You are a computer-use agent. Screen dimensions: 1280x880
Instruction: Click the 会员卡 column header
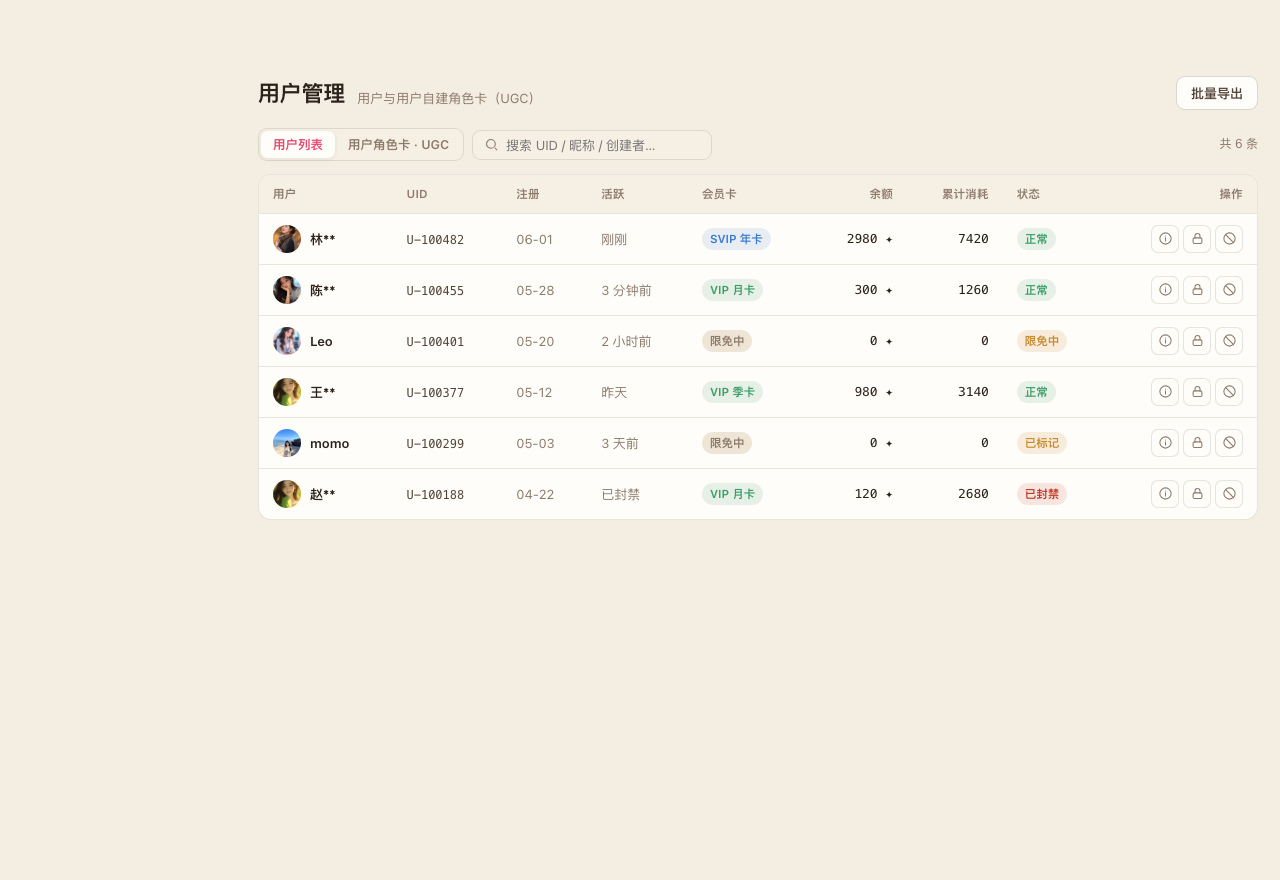click(x=719, y=194)
